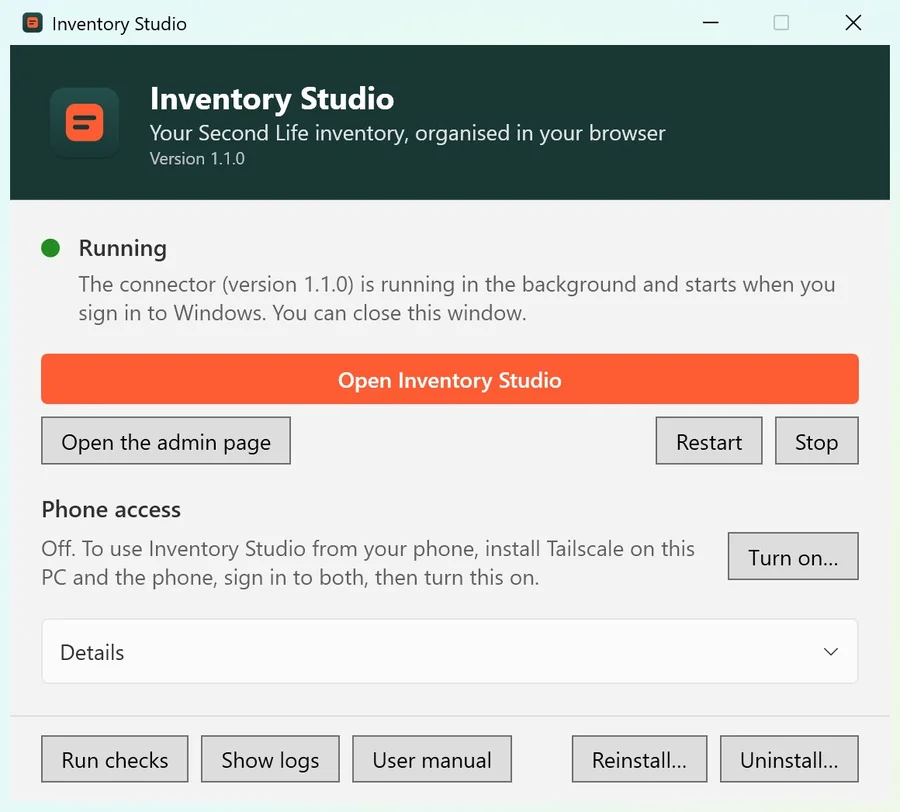Click the Reinstall... button

pyautogui.click(x=639, y=759)
